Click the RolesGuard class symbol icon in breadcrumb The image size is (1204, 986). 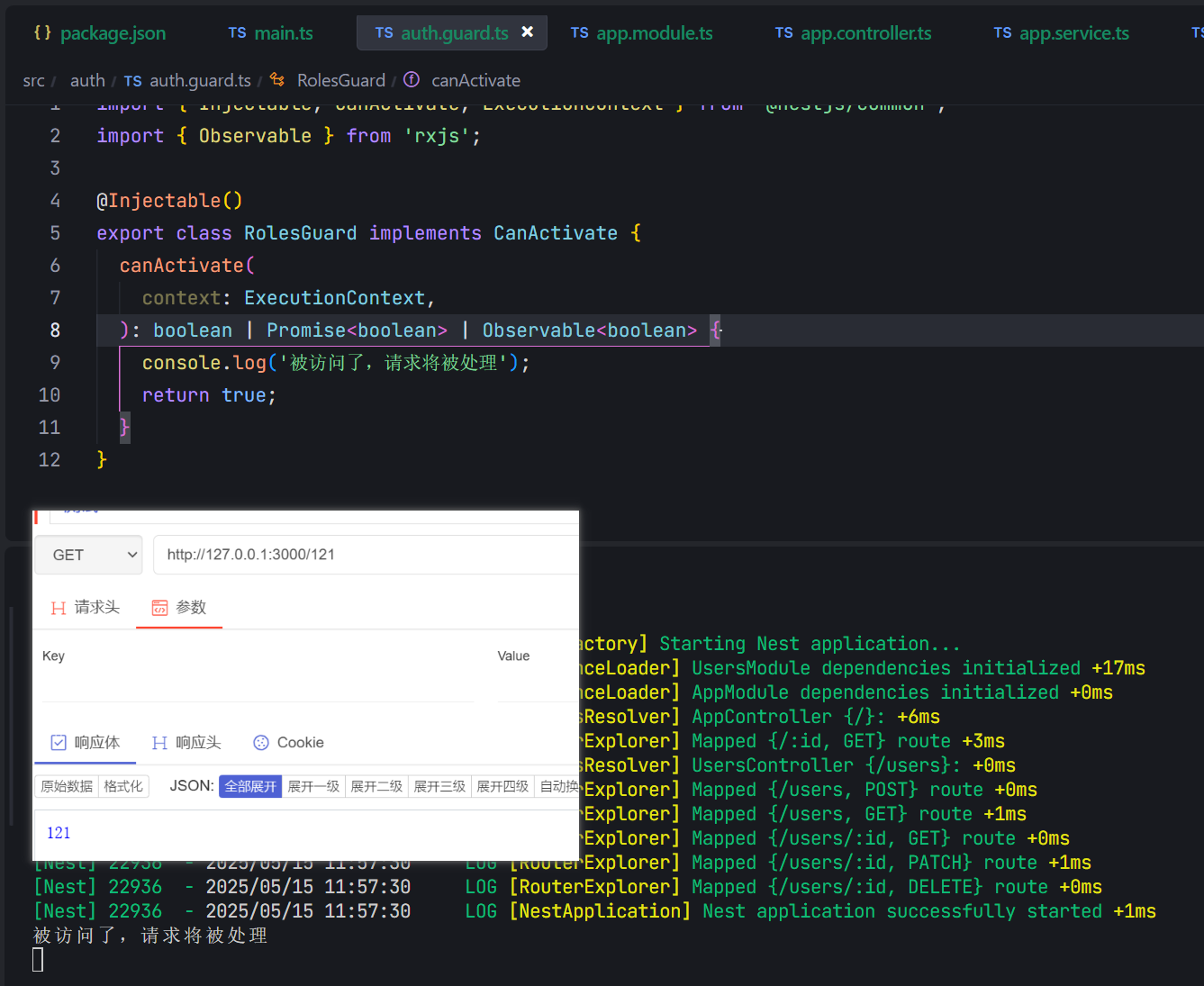click(x=277, y=80)
